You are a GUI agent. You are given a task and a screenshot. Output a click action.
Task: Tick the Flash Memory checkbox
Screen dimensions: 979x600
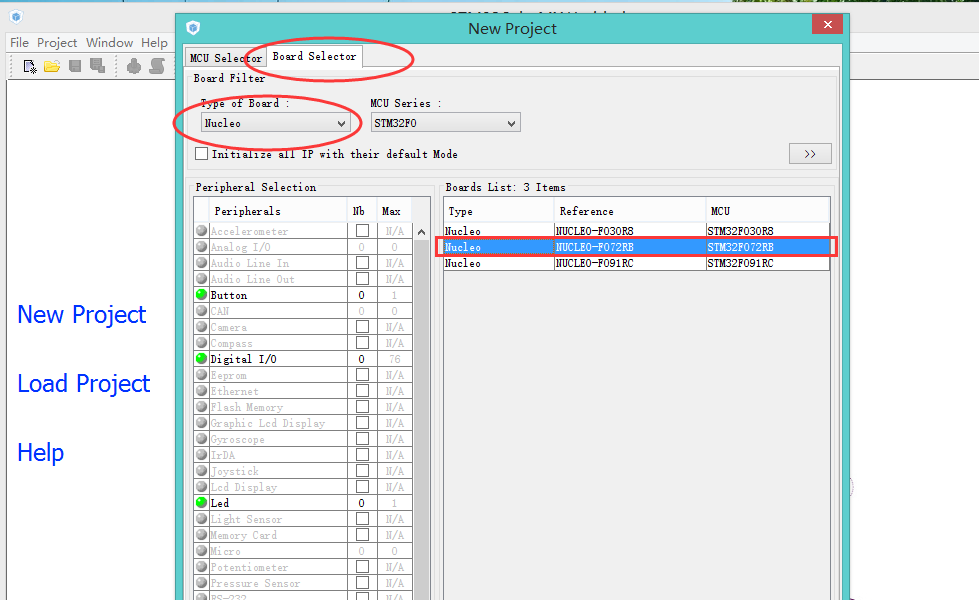(x=362, y=406)
